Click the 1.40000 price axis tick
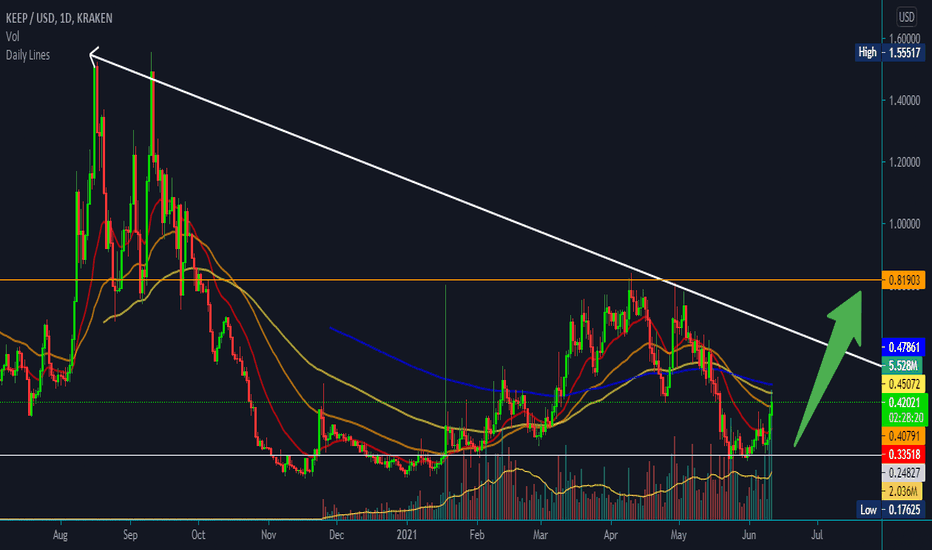The height and width of the screenshot is (550, 932). pyautogui.click(x=905, y=100)
